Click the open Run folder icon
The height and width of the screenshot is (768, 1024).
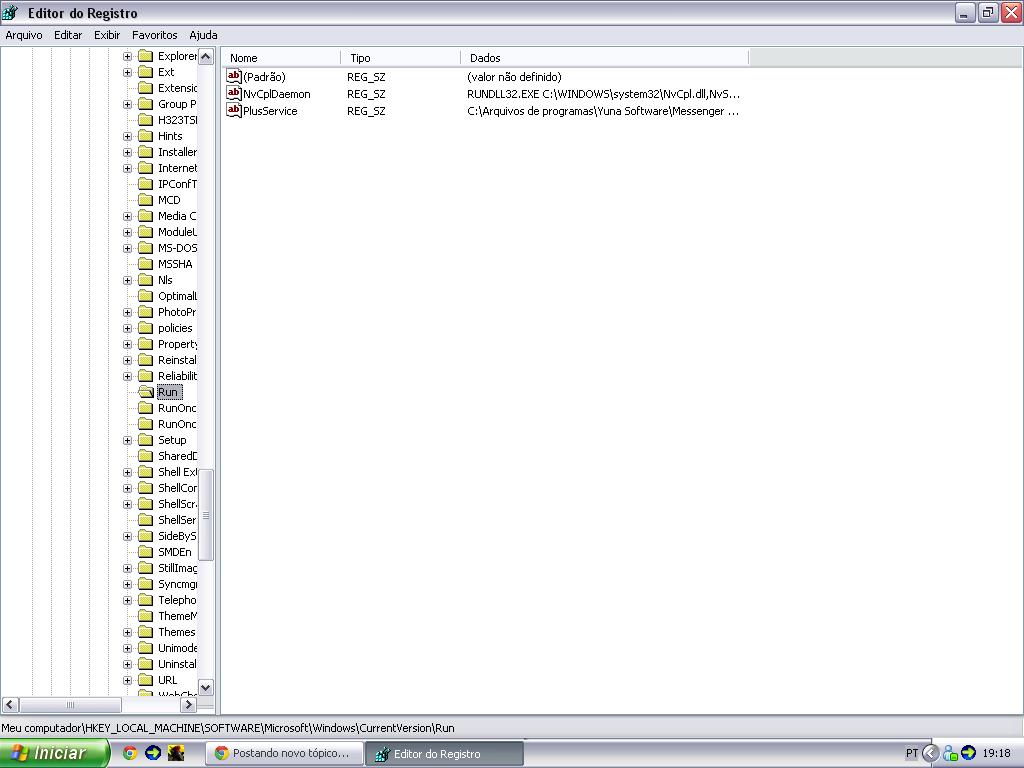click(145, 392)
